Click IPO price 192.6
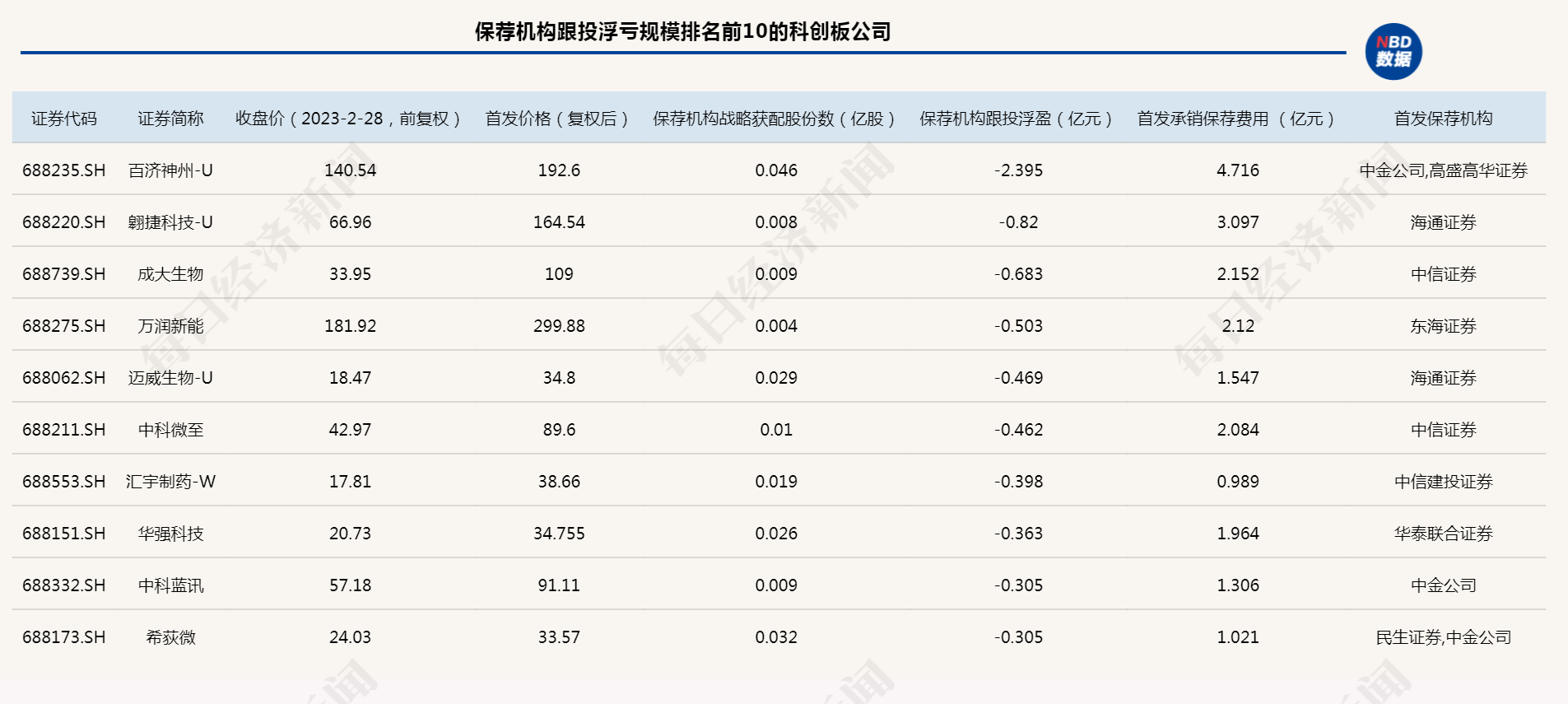 click(x=559, y=170)
